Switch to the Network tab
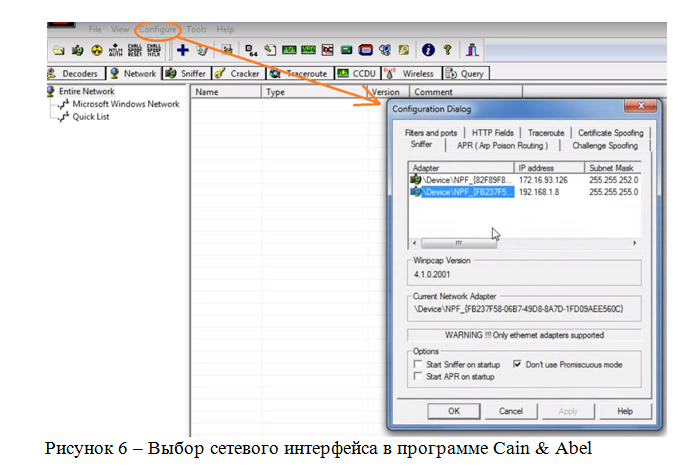Image resolution: width=689 pixels, height=470 pixels. (134, 73)
